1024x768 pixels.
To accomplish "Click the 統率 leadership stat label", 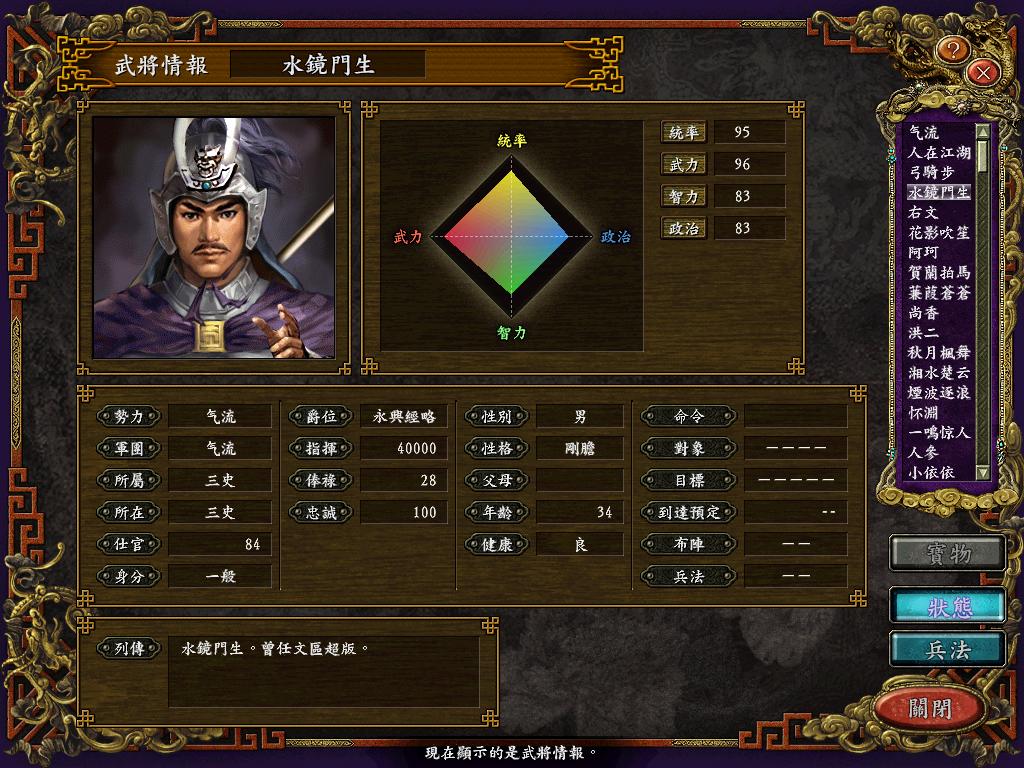I will pos(684,133).
